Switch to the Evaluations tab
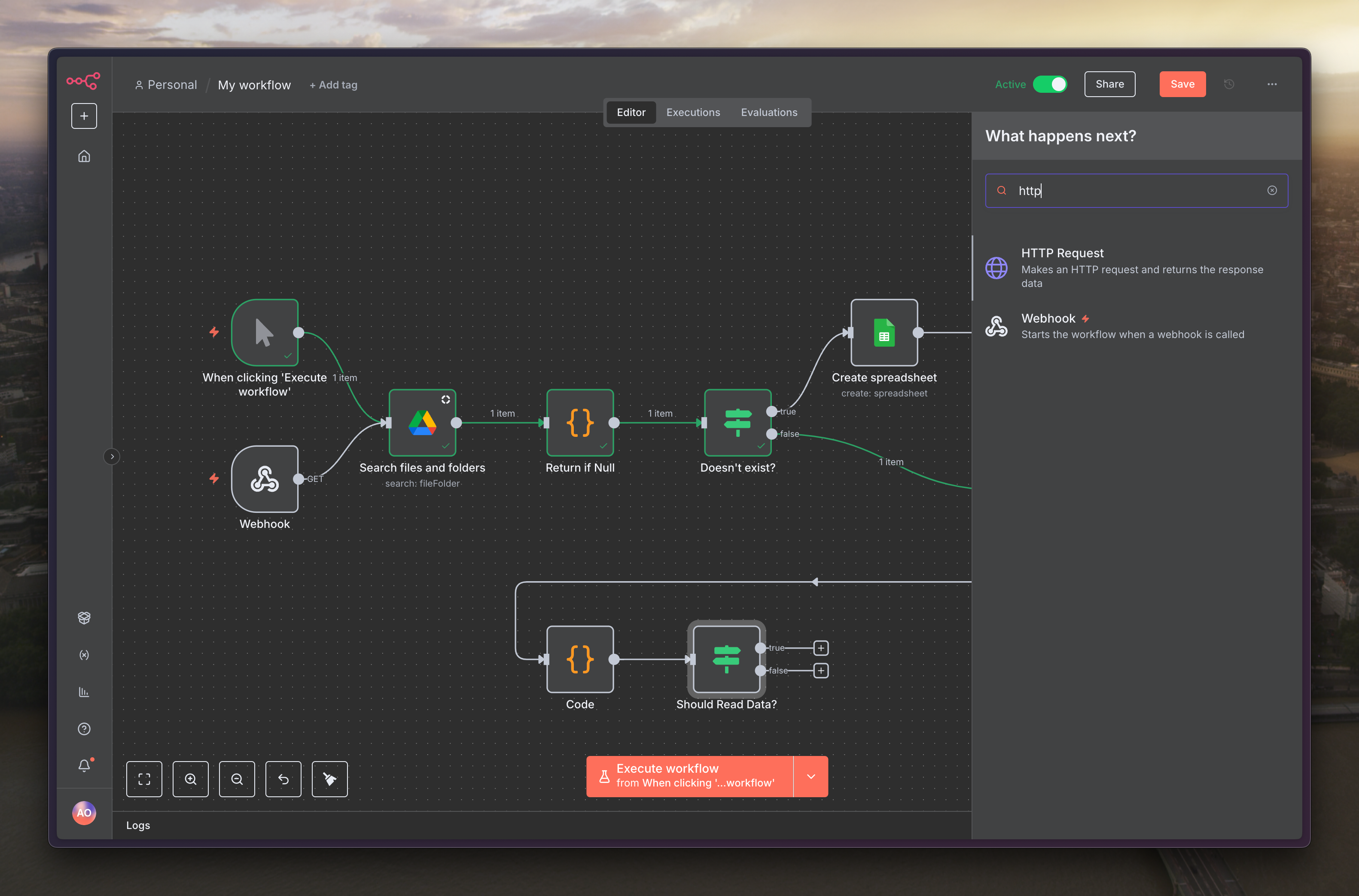 [x=768, y=113]
